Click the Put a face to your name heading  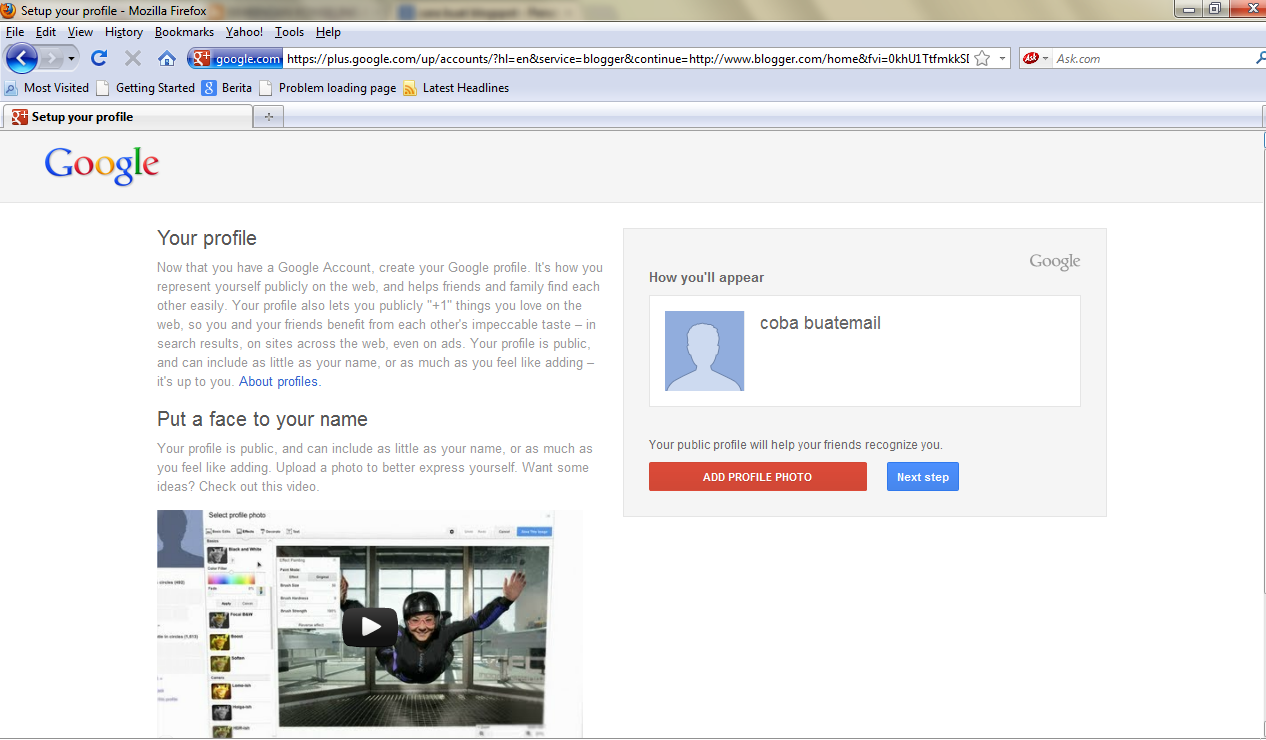pyautogui.click(x=262, y=419)
